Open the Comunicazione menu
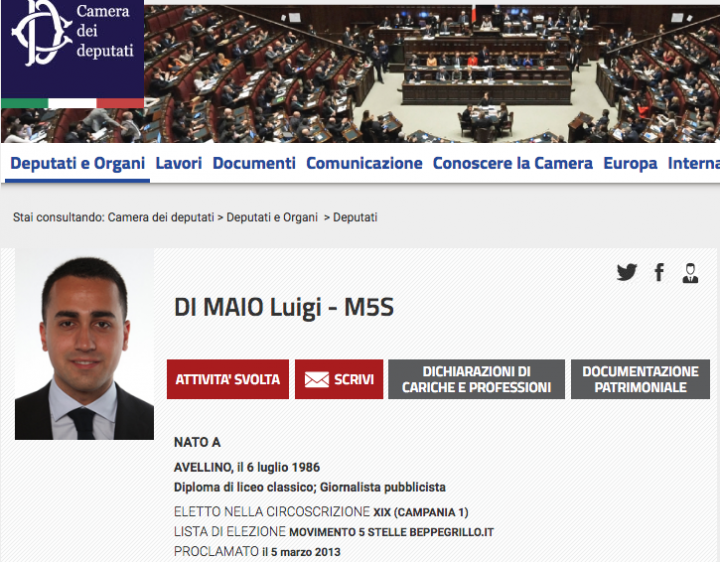The height and width of the screenshot is (562, 720). tap(364, 163)
